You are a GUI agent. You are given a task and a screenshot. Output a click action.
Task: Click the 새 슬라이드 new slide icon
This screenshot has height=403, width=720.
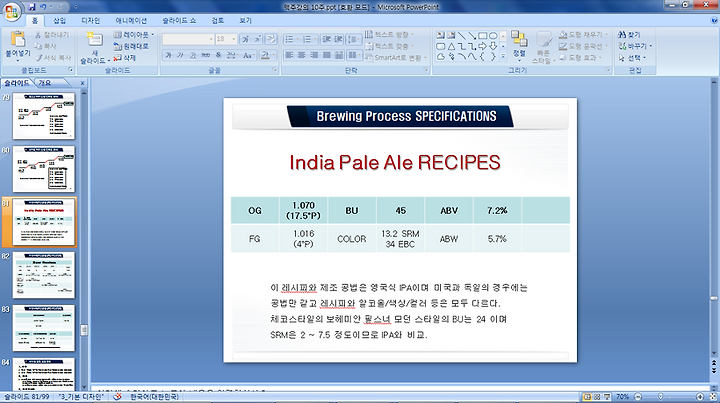pyautogui.click(x=94, y=39)
